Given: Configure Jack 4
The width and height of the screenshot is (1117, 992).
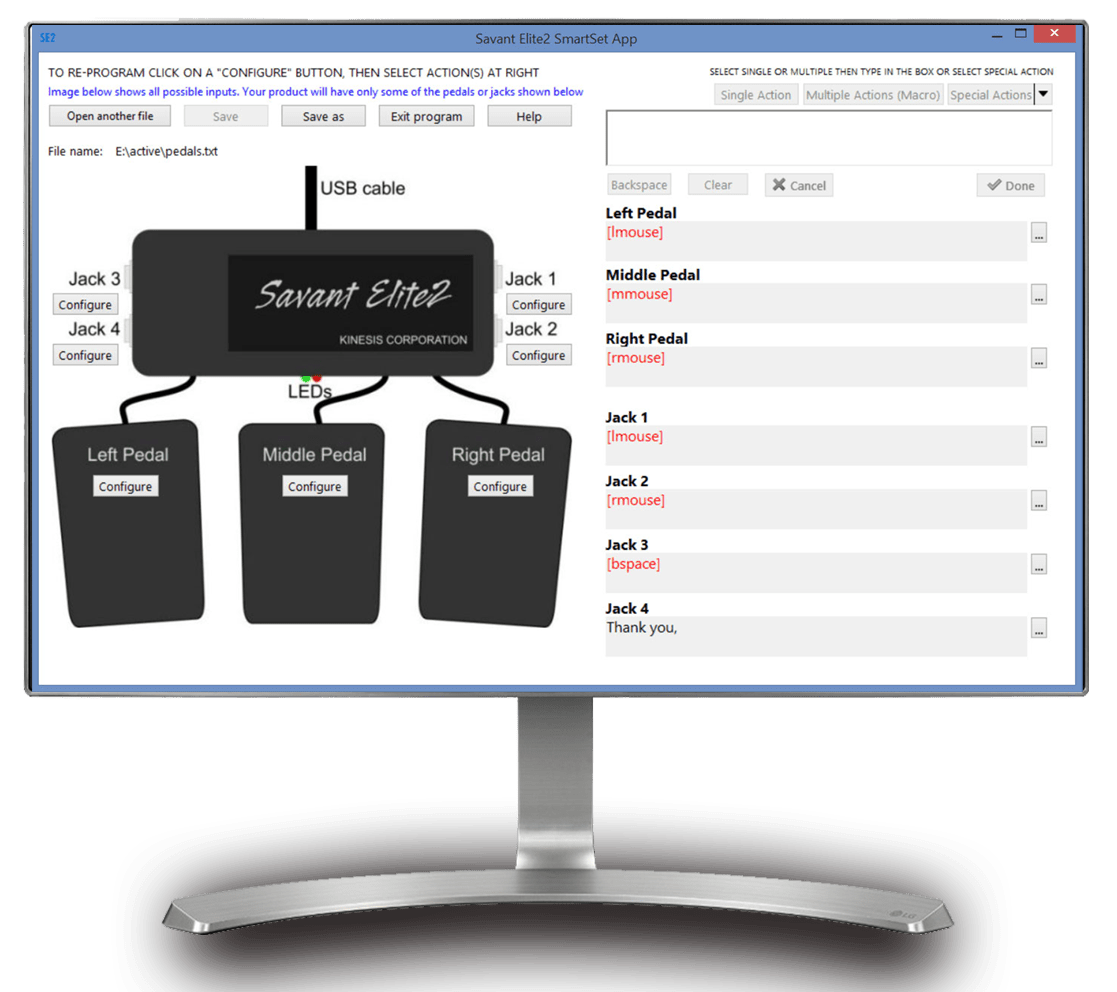Looking at the screenshot, I should click(85, 355).
